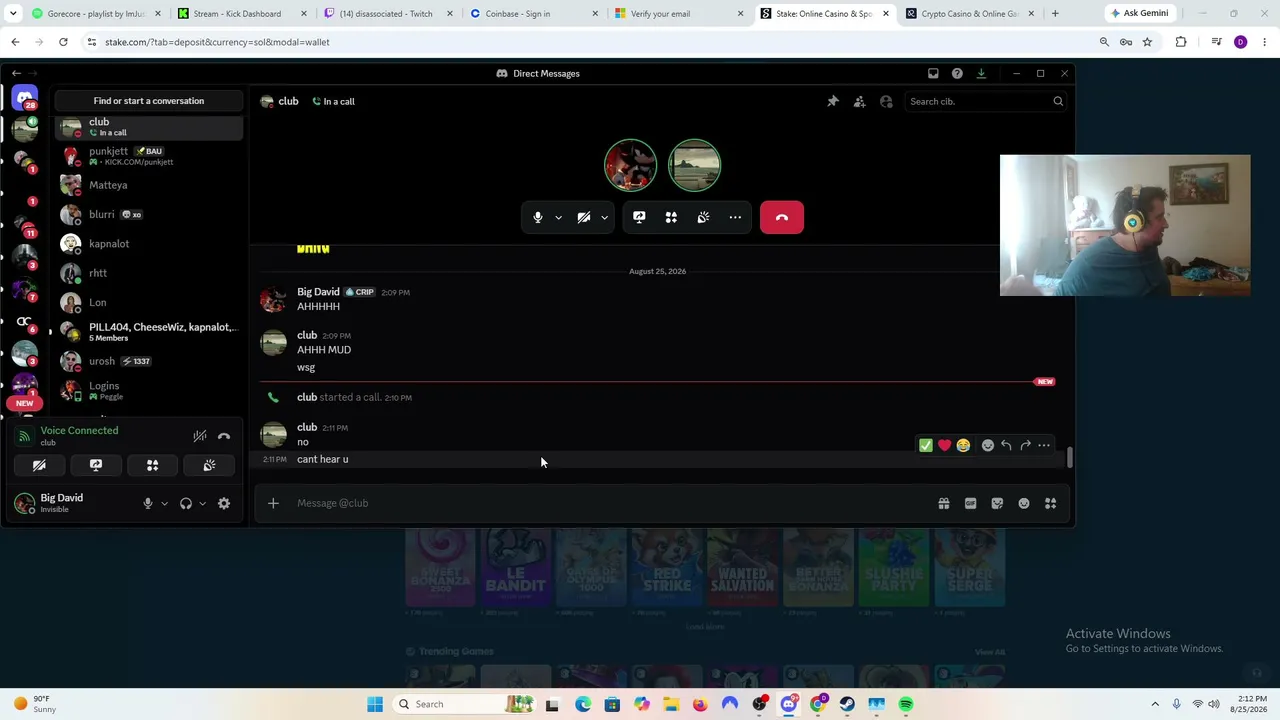Image resolution: width=1280 pixels, height=720 pixels.
Task: Start an activity from call controls
Action: click(x=671, y=217)
